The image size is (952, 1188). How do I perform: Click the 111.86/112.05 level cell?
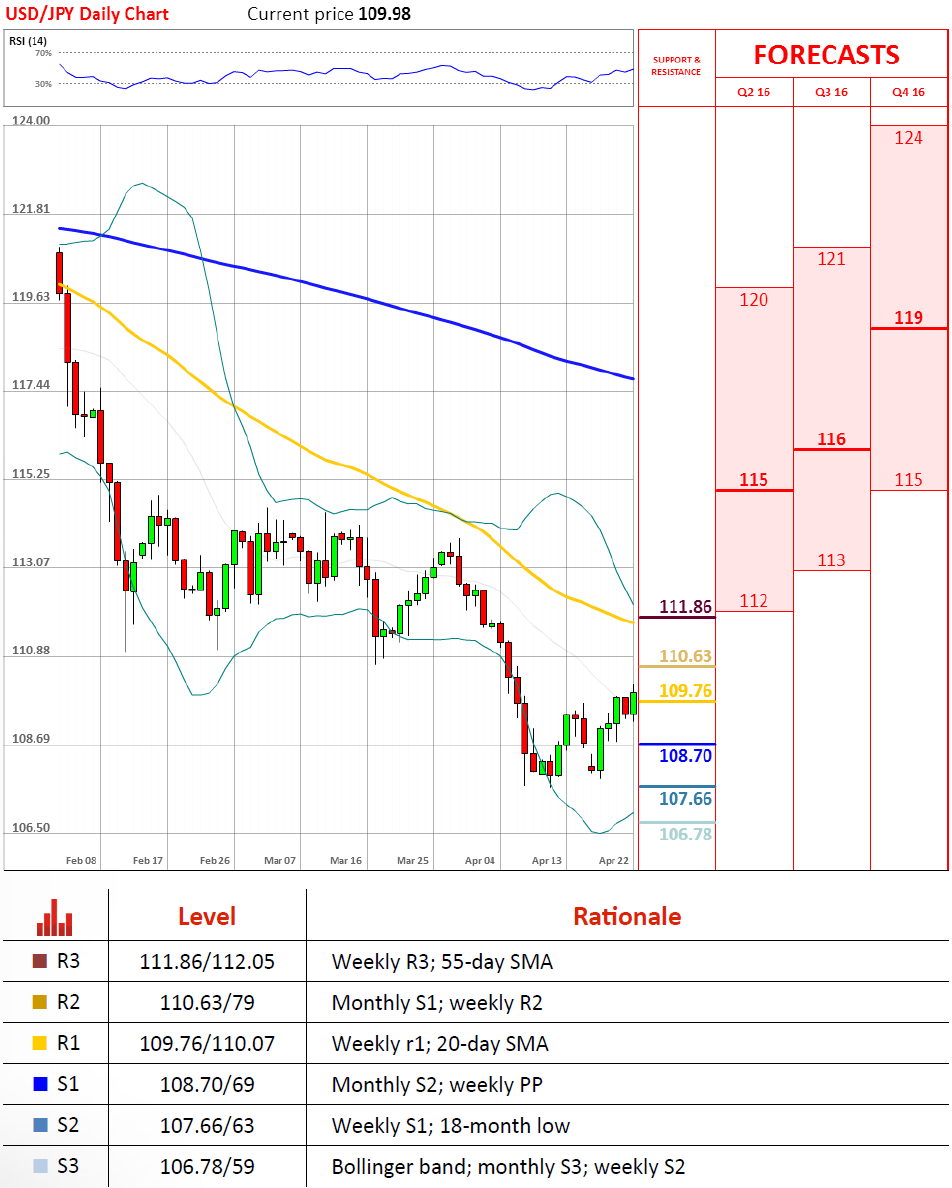pos(207,961)
